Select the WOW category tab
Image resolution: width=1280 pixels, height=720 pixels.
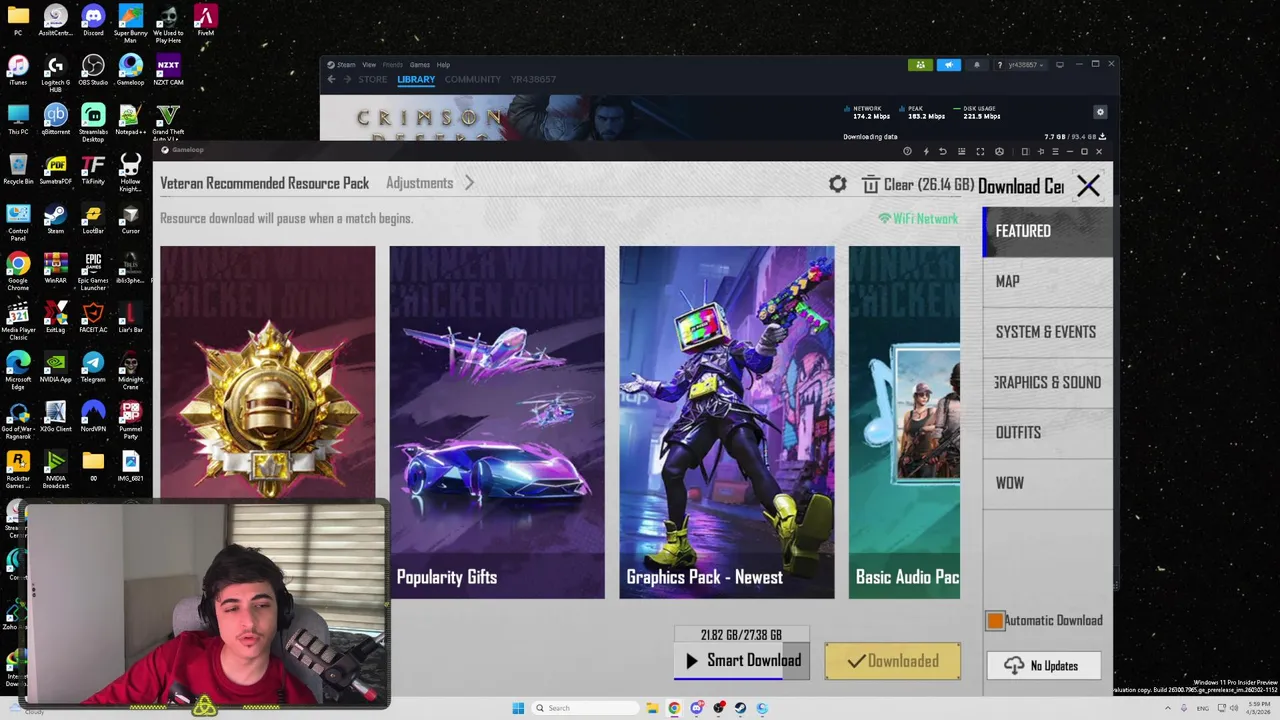coord(1047,483)
